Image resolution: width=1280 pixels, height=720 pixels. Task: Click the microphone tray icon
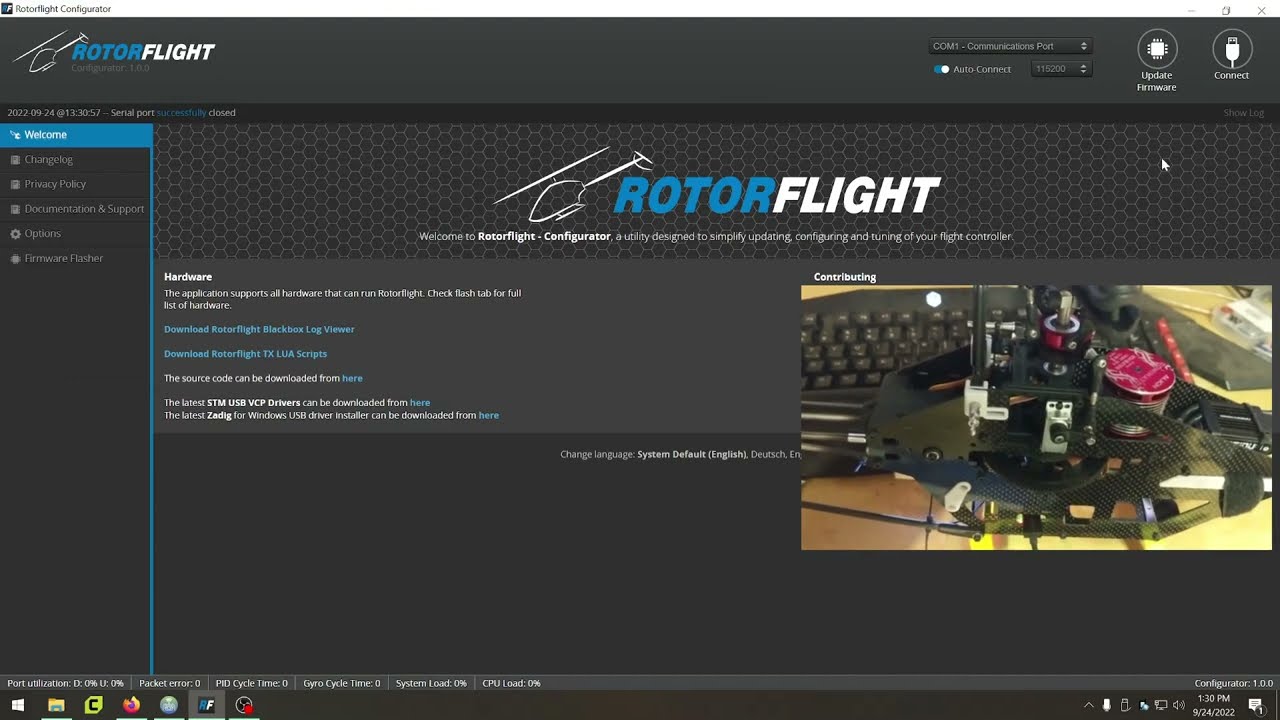(x=1106, y=705)
